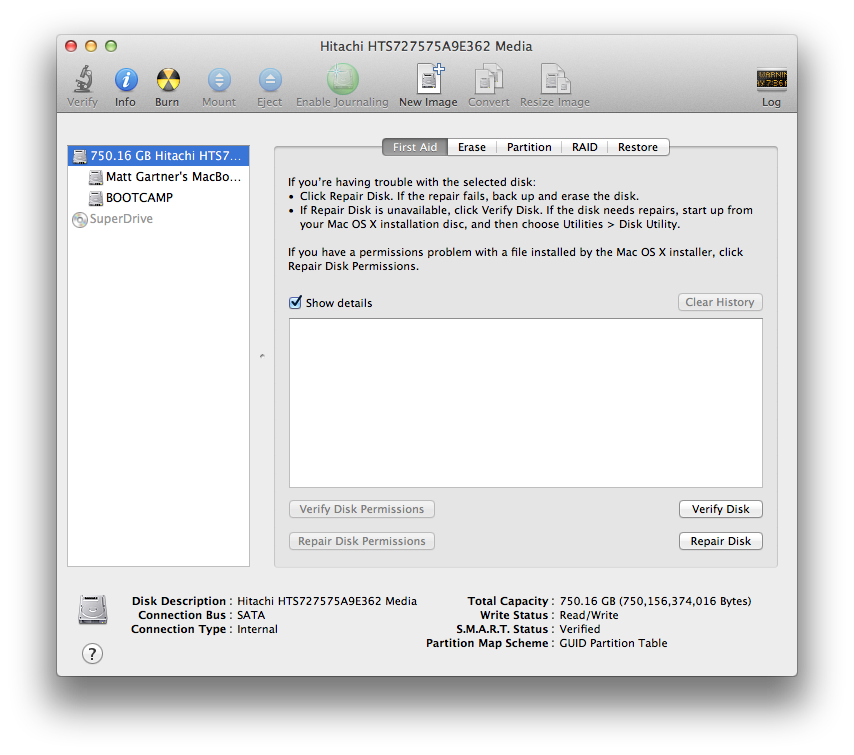
Task: Click the Total Capacity value 750.16 GB
Action: [x=655, y=601]
